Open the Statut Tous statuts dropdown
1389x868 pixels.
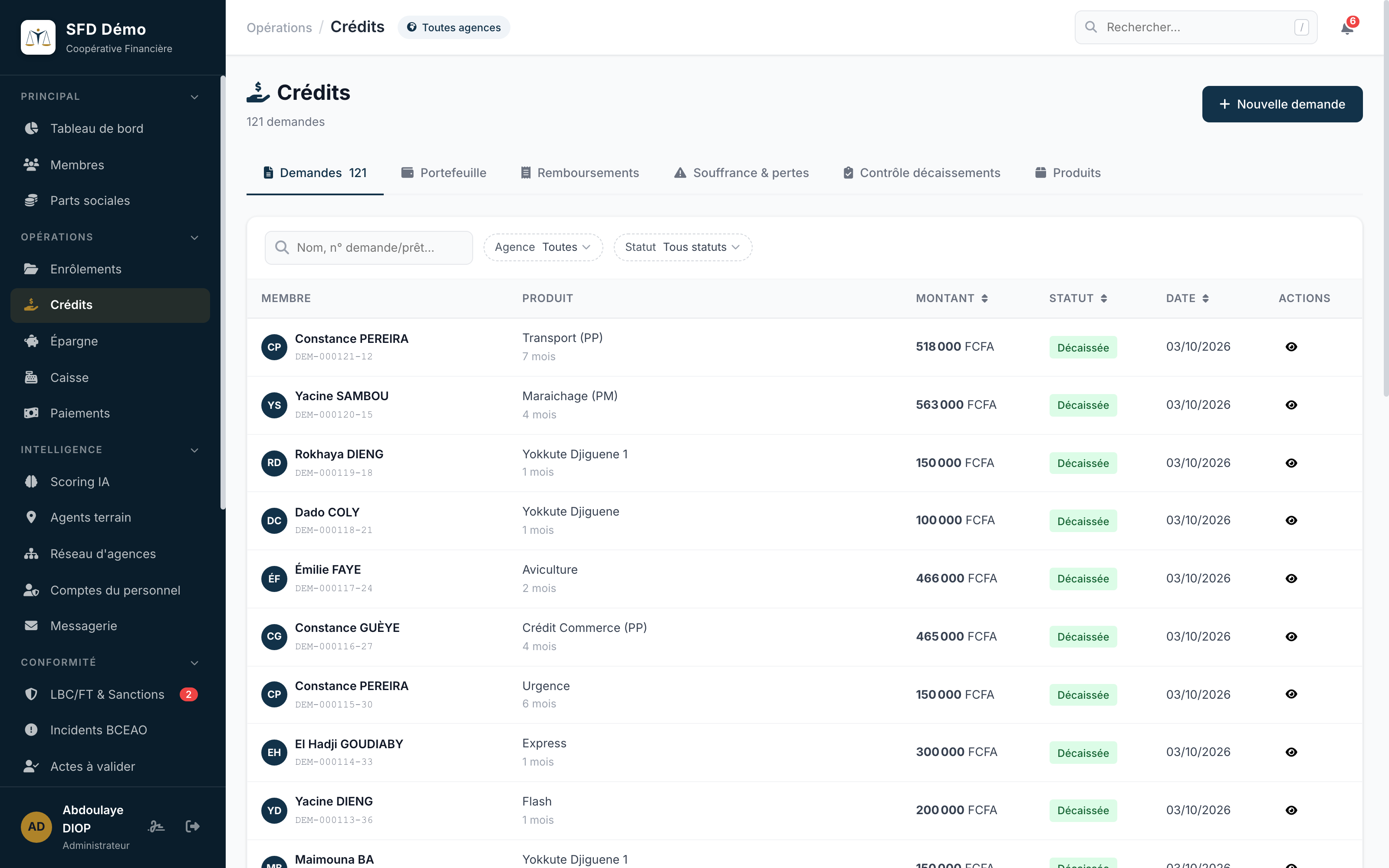[x=682, y=247]
